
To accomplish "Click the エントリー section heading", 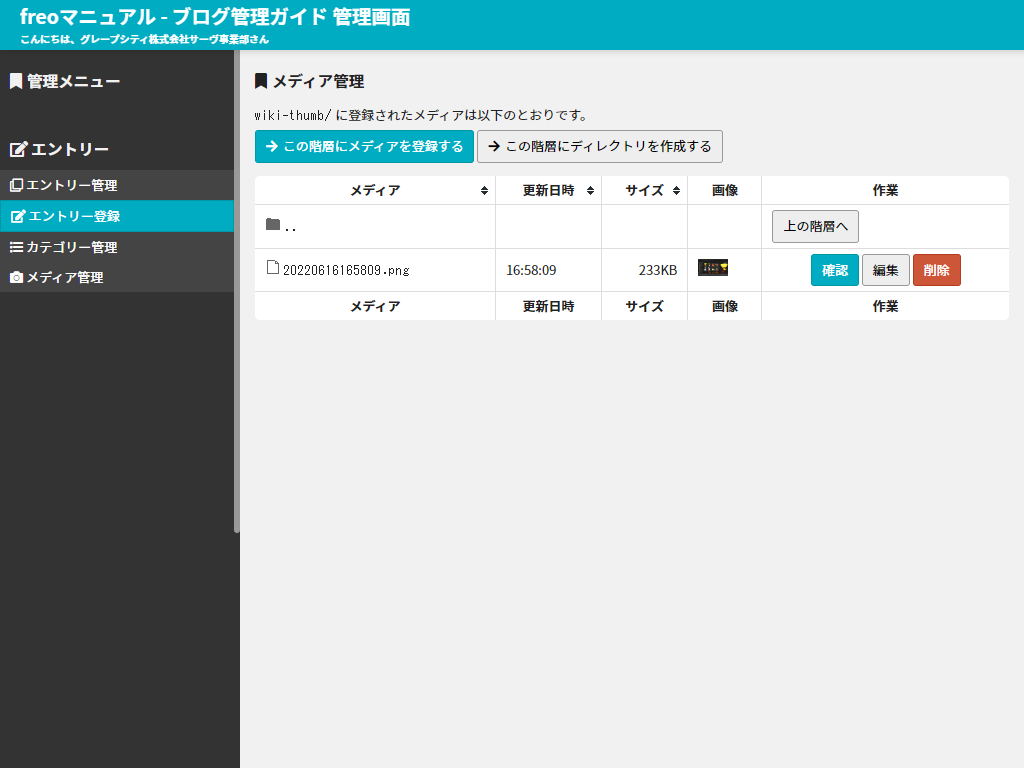I will click(70, 150).
